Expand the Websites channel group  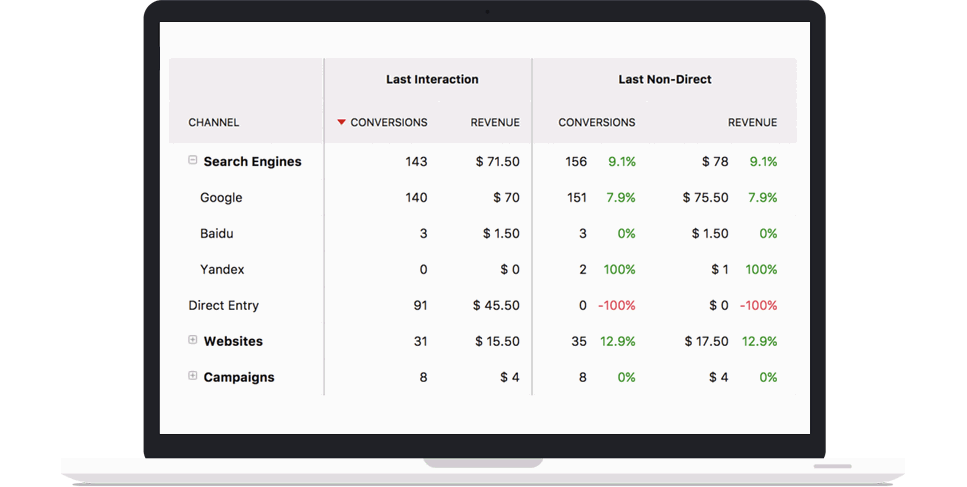(193, 340)
